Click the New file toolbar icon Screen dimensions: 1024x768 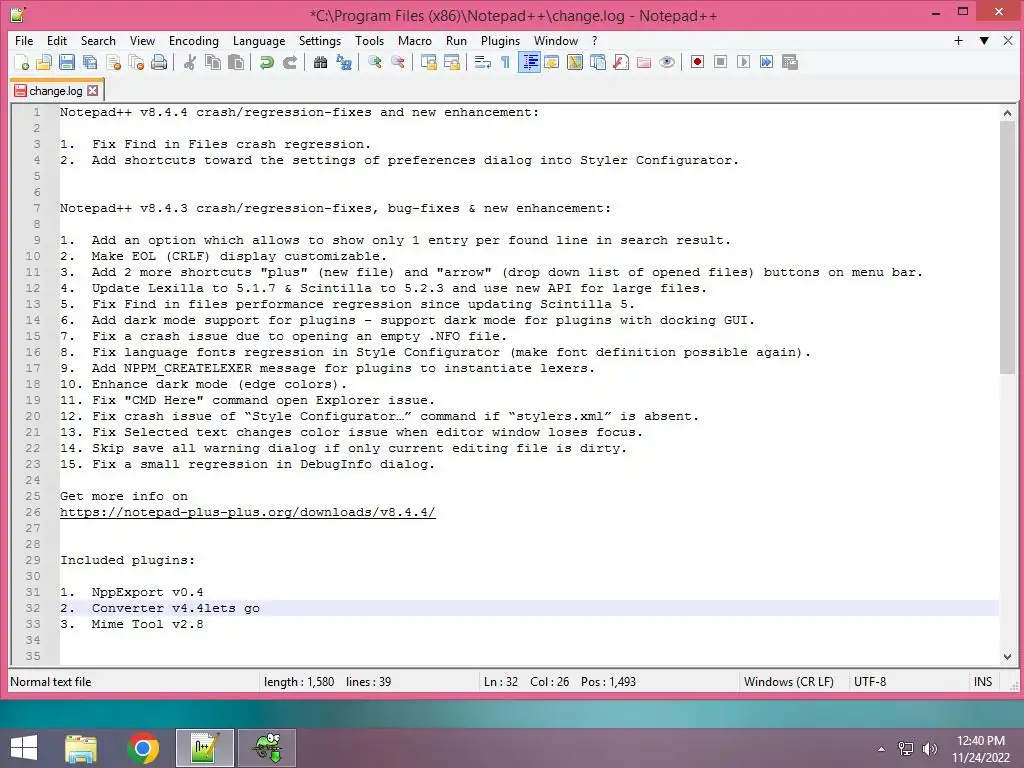(x=22, y=62)
